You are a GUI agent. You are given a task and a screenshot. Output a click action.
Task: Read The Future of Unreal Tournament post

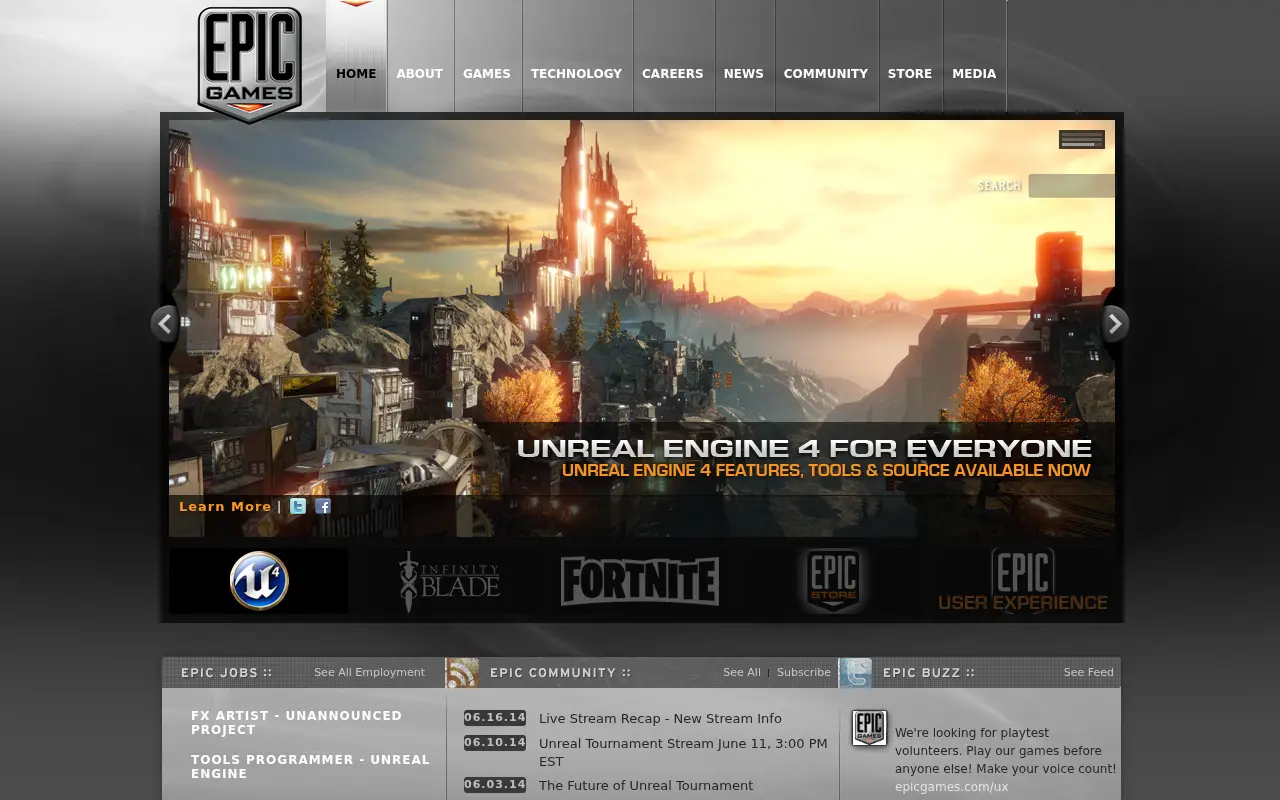tap(646, 786)
